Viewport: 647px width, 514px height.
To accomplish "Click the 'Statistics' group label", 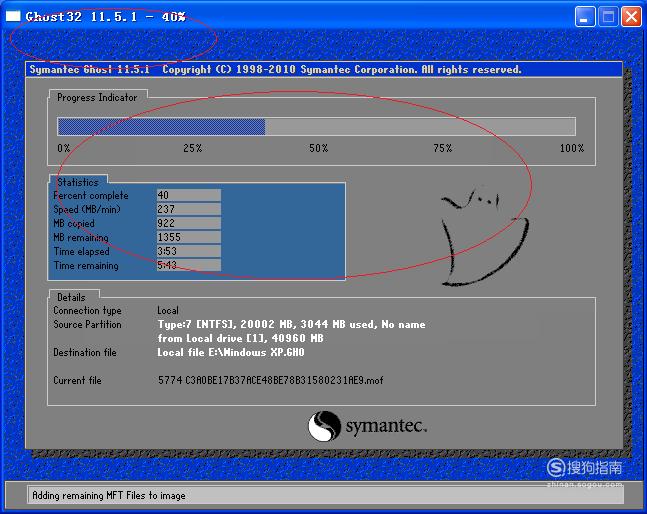I will [78, 182].
